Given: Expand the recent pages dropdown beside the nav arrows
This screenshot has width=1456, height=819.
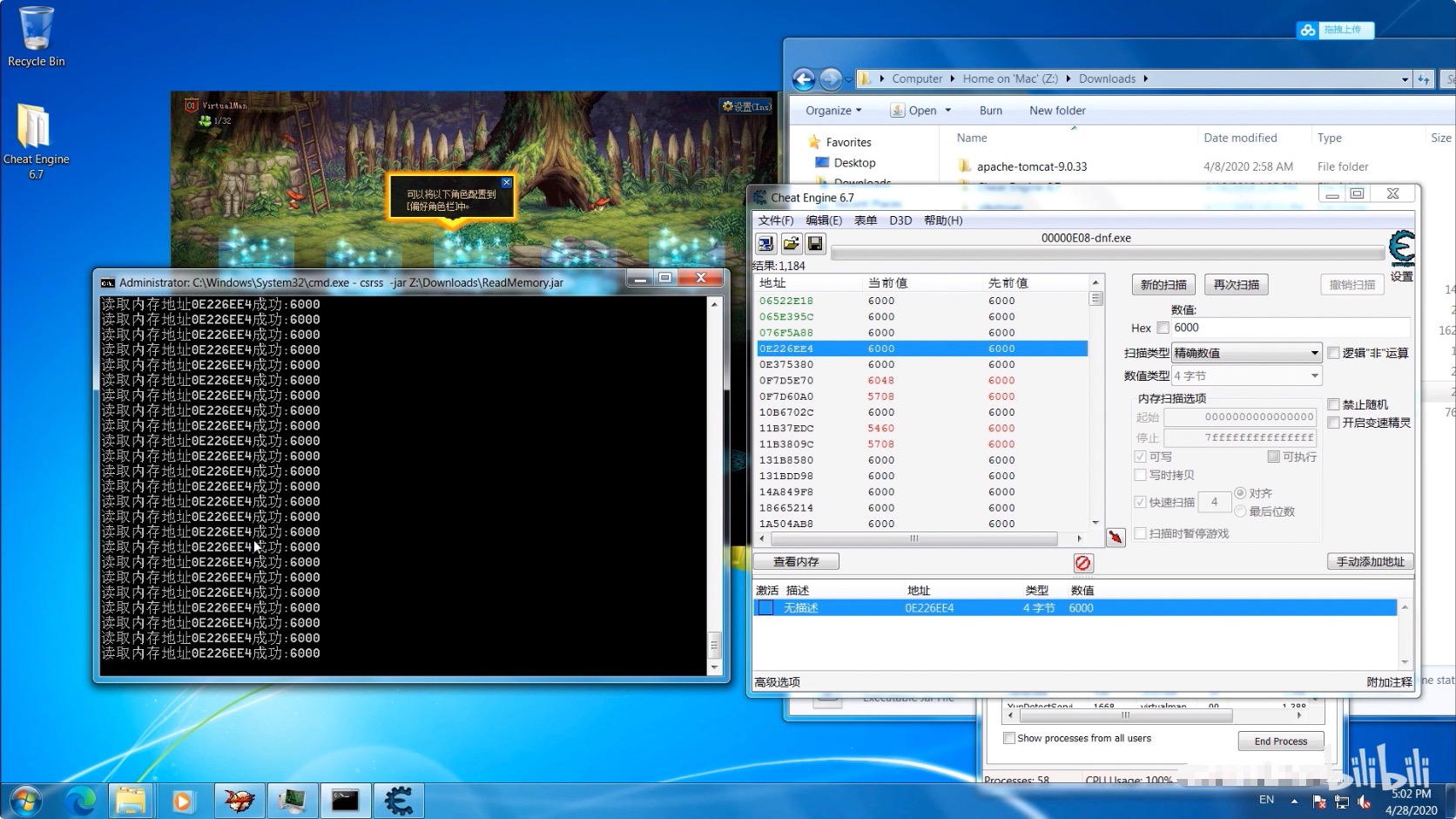Looking at the screenshot, I should 849,79.
